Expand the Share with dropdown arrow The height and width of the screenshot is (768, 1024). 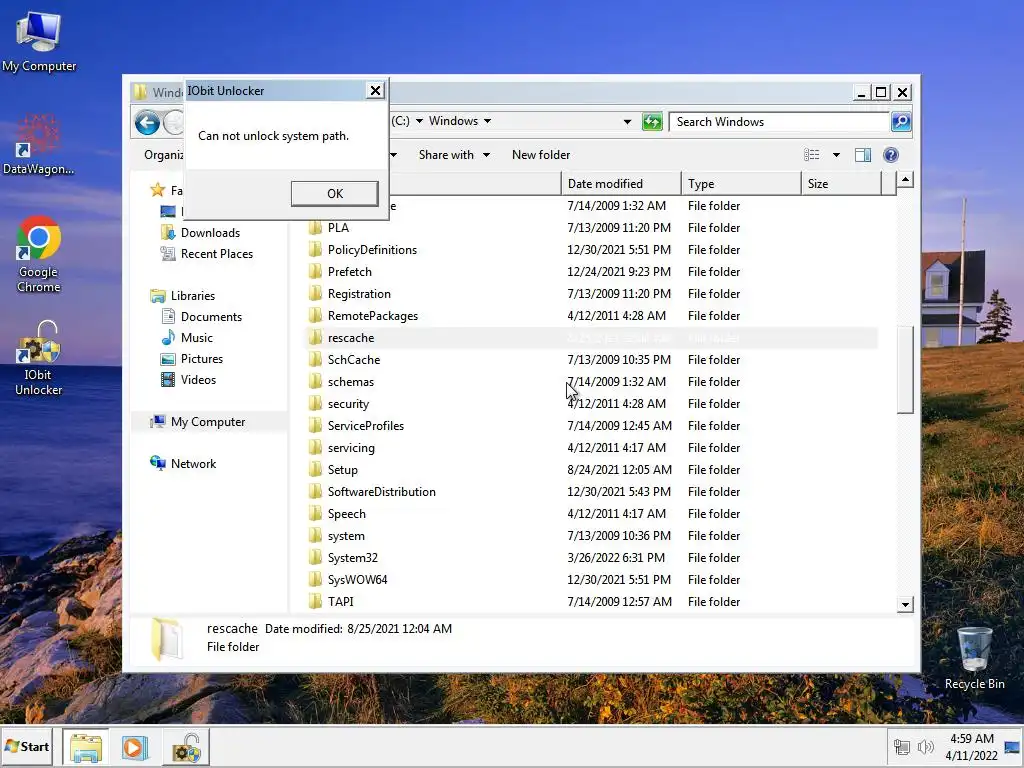[486, 155]
